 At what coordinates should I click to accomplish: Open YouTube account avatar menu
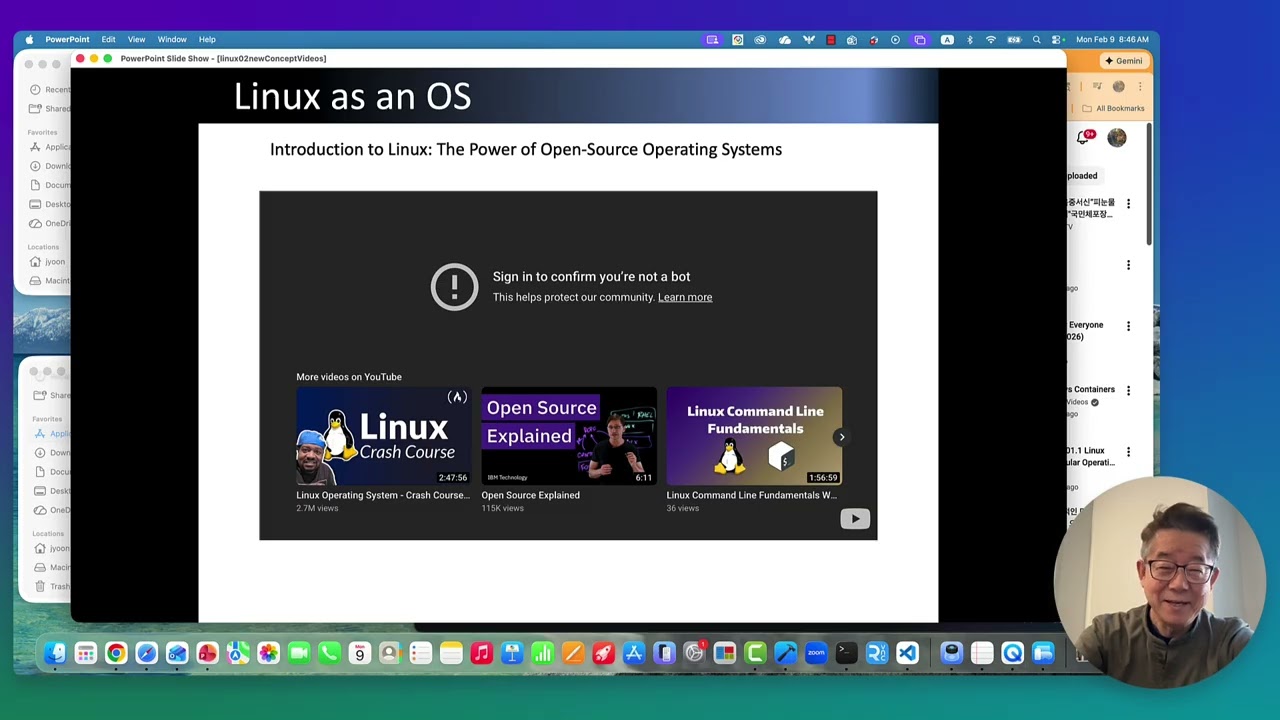tap(1117, 138)
